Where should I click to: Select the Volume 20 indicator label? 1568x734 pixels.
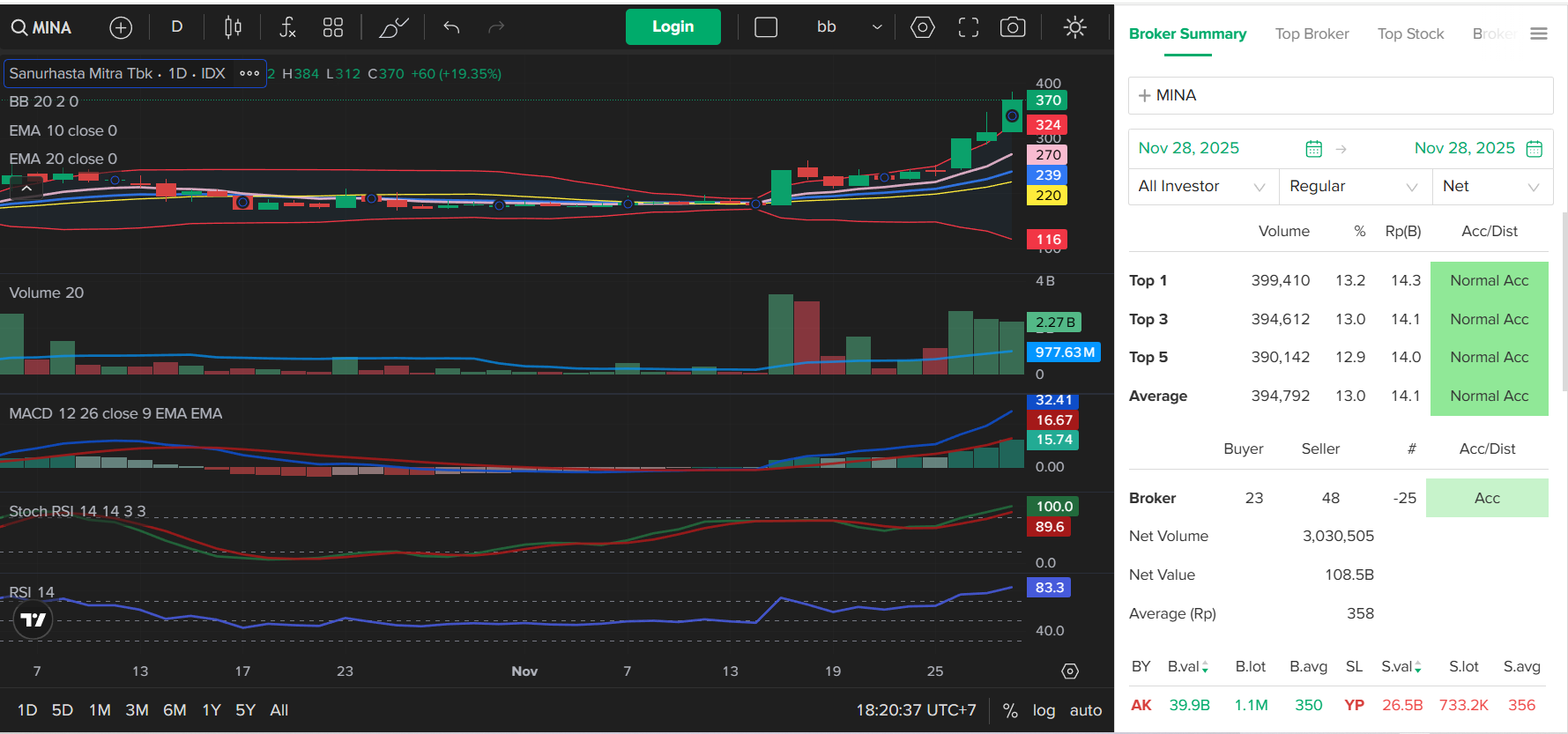pyautogui.click(x=47, y=293)
